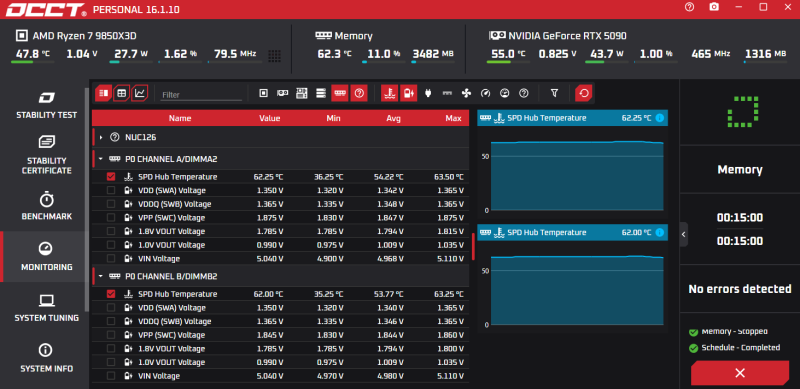Expand the NUC126 group
This screenshot has height=389, width=800.
[x=101, y=137]
